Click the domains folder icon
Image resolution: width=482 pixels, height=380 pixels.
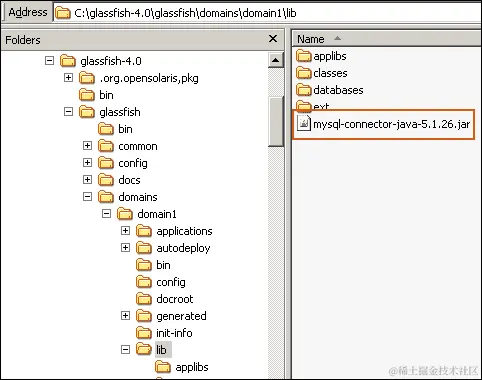click(x=106, y=197)
